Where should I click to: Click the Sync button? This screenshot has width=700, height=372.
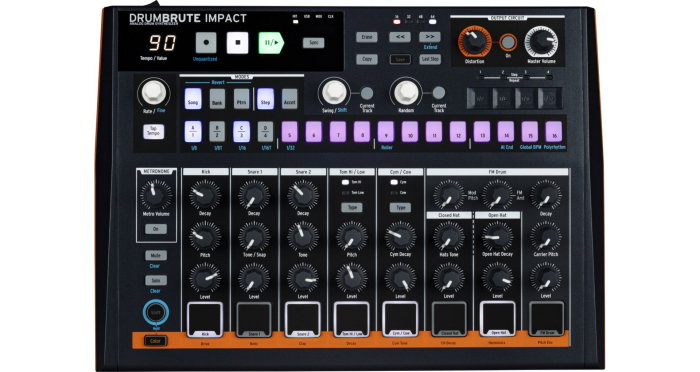point(313,43)
